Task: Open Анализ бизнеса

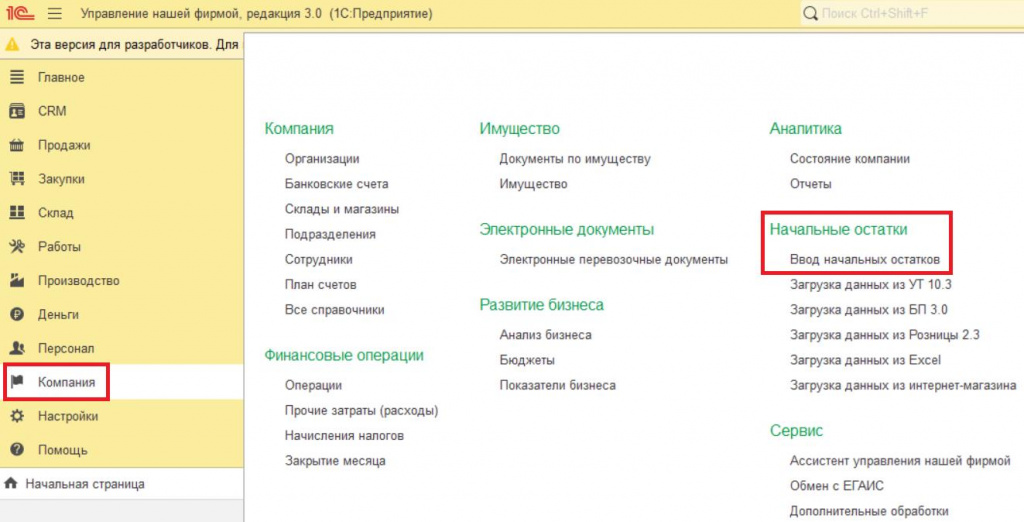Action: click(x=545, y=335)
